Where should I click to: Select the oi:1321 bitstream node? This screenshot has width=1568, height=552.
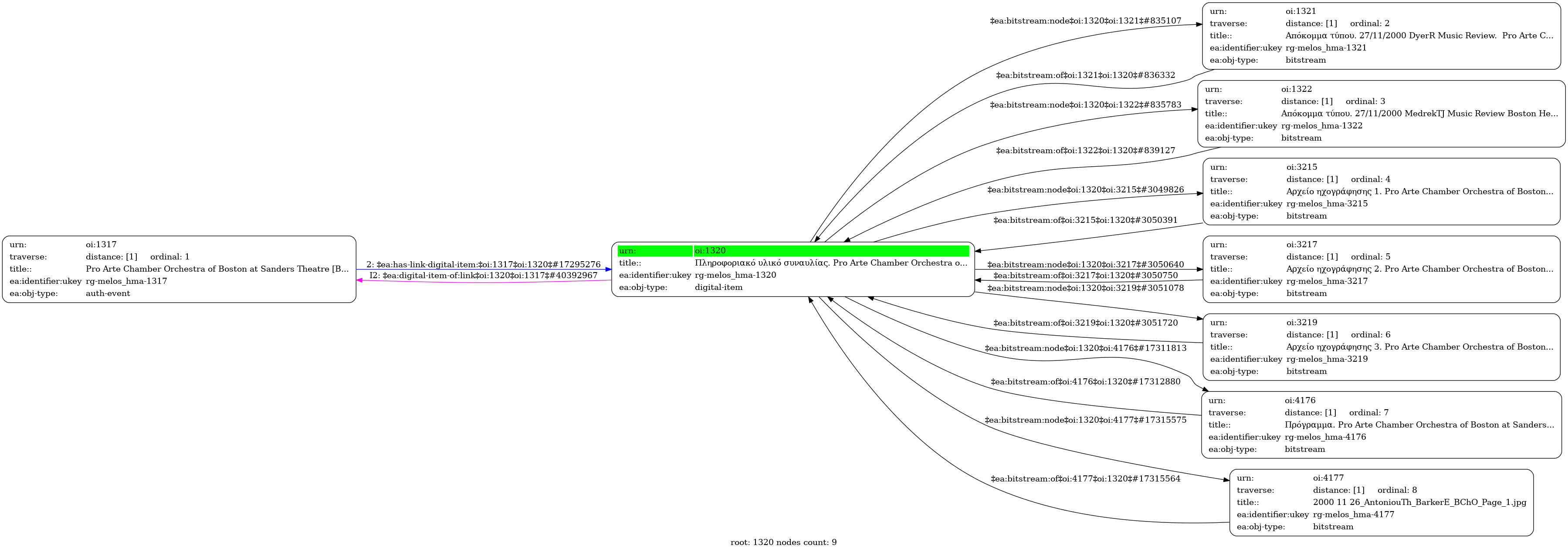(1381, 36)
